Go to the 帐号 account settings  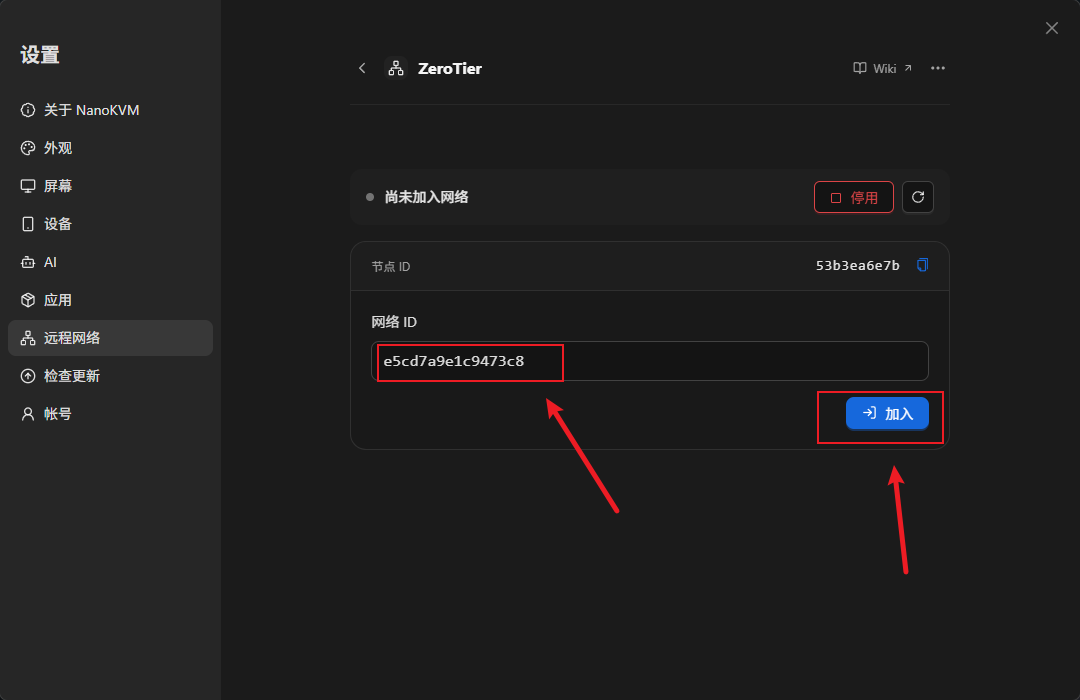110,413
